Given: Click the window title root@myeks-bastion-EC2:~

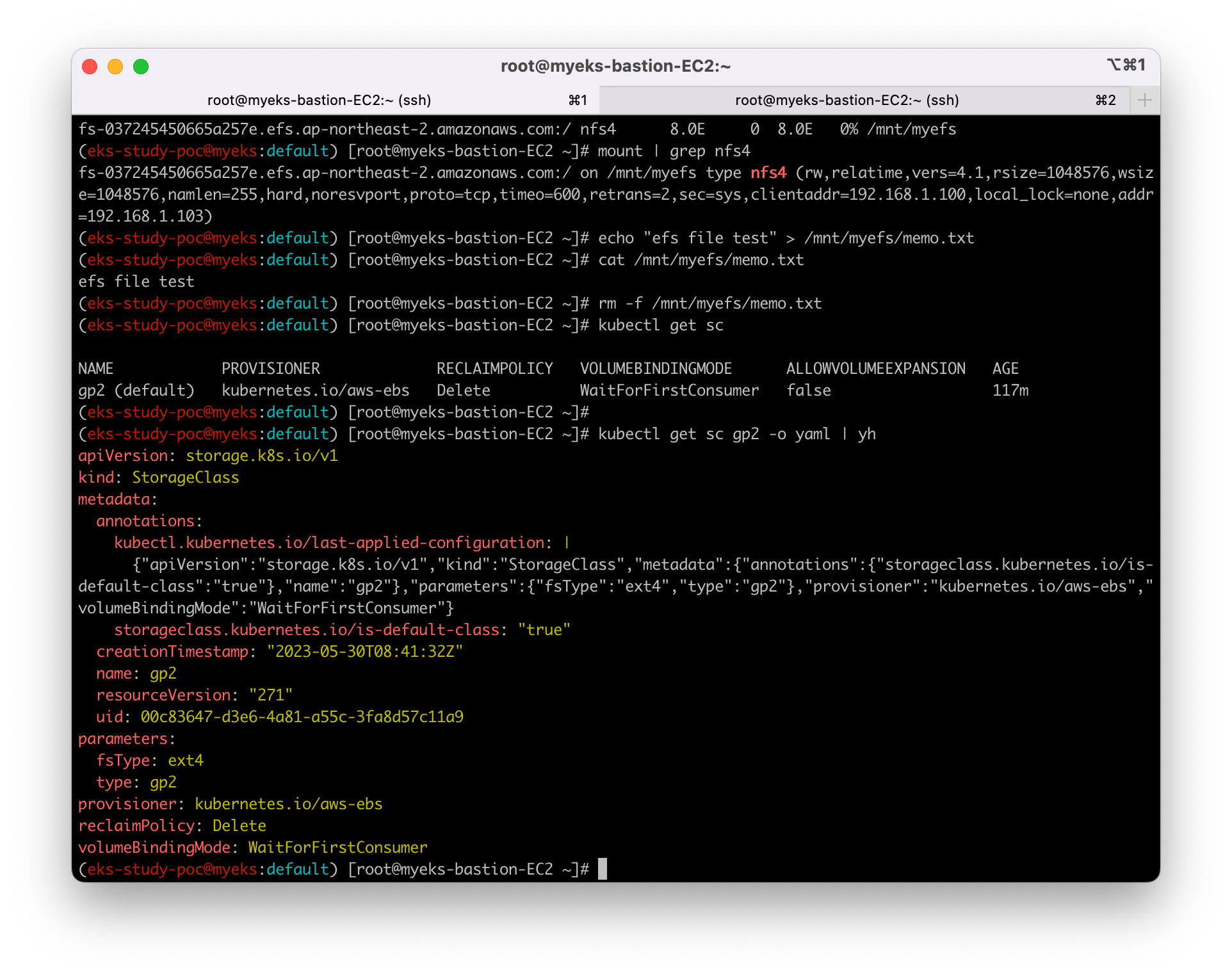Looking at the screenshot, I should pyautogui.click(x=615, y=66).
